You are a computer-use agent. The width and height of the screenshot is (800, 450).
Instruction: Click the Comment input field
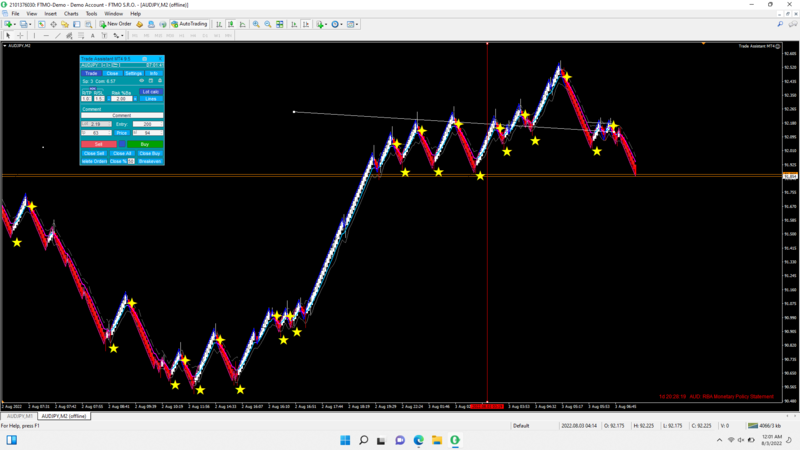coord(122,116)
